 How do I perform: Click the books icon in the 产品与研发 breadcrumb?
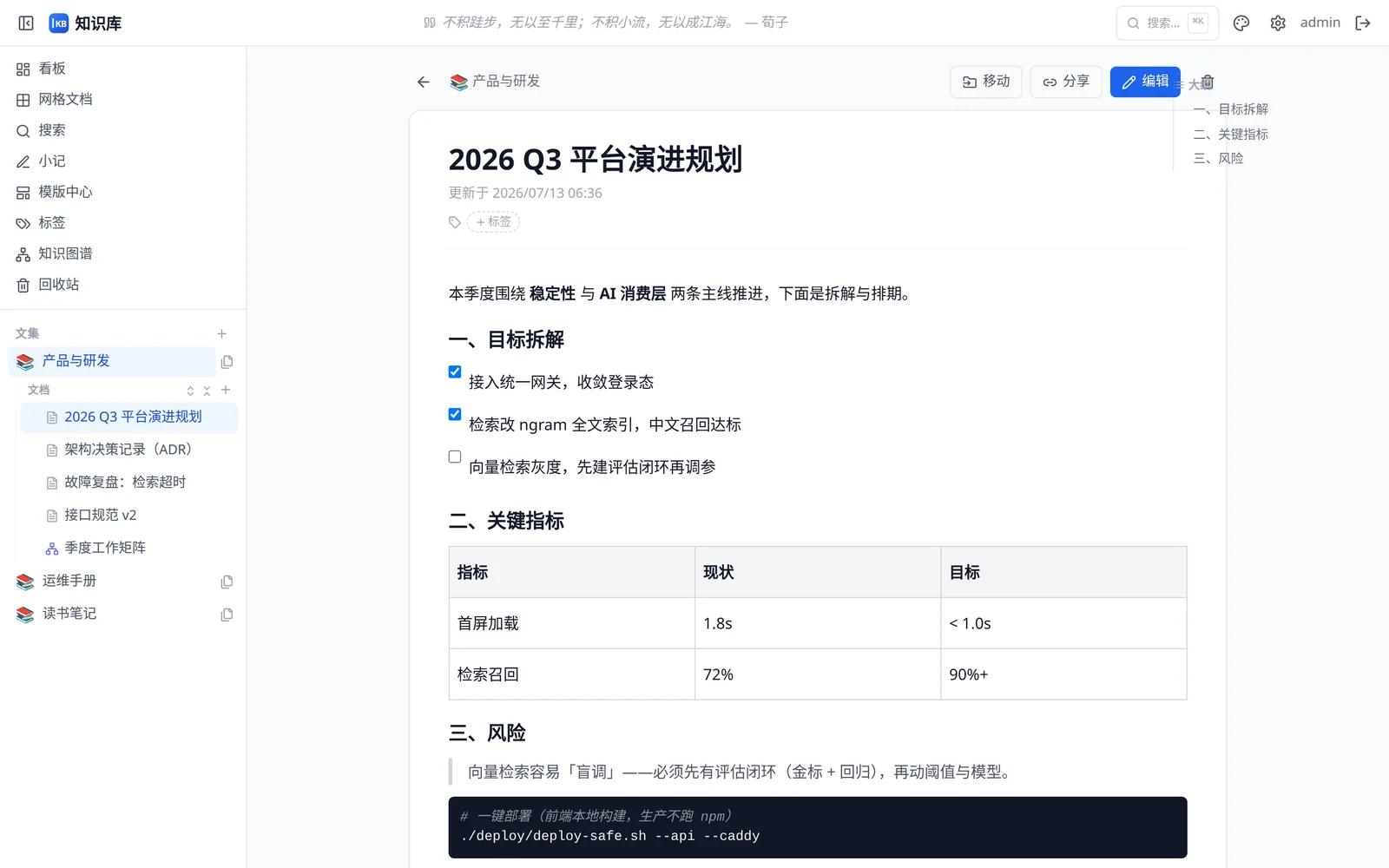[x=459, y=82]
